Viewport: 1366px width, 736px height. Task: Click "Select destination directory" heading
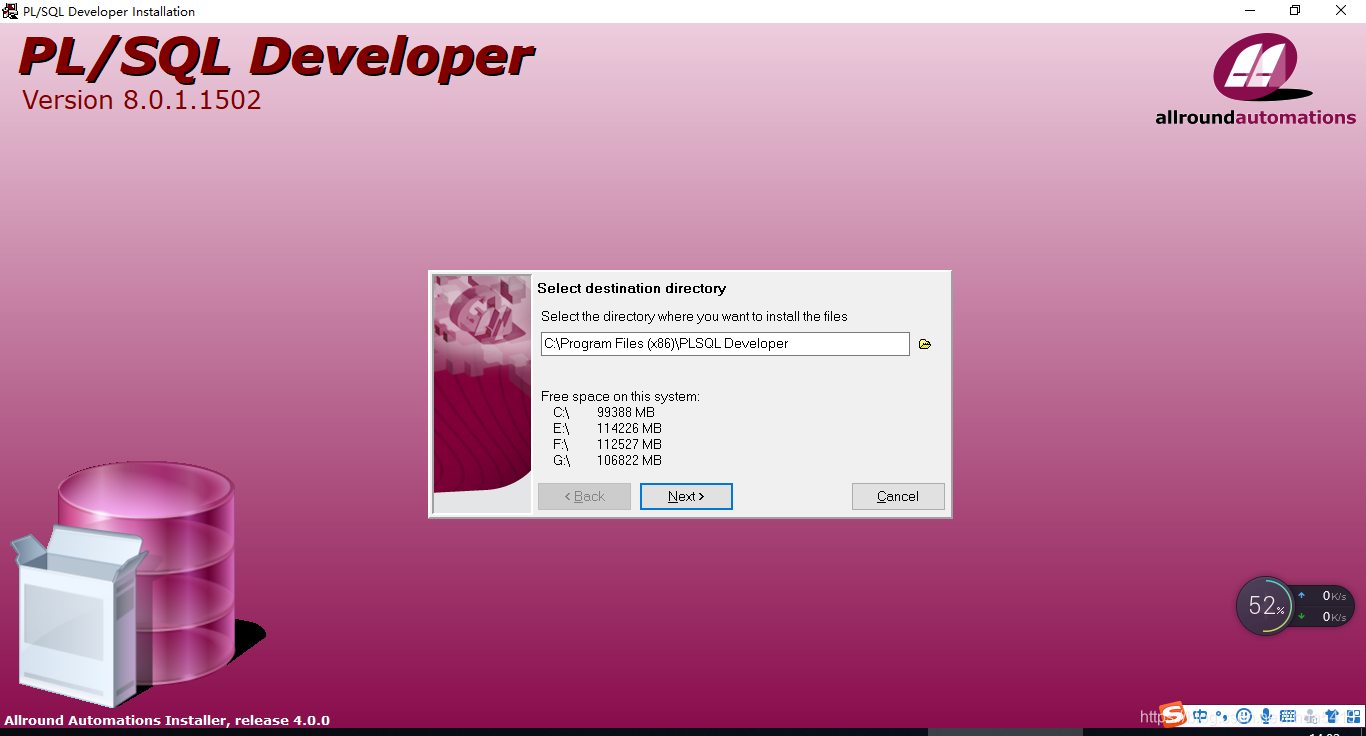pos(631,288)
